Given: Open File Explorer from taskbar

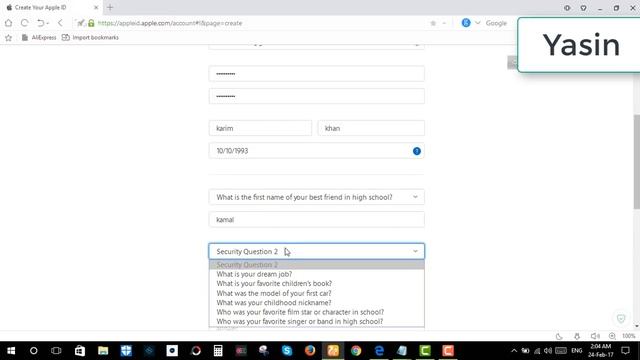Looking at the screenshot, I should pos(103,351).
